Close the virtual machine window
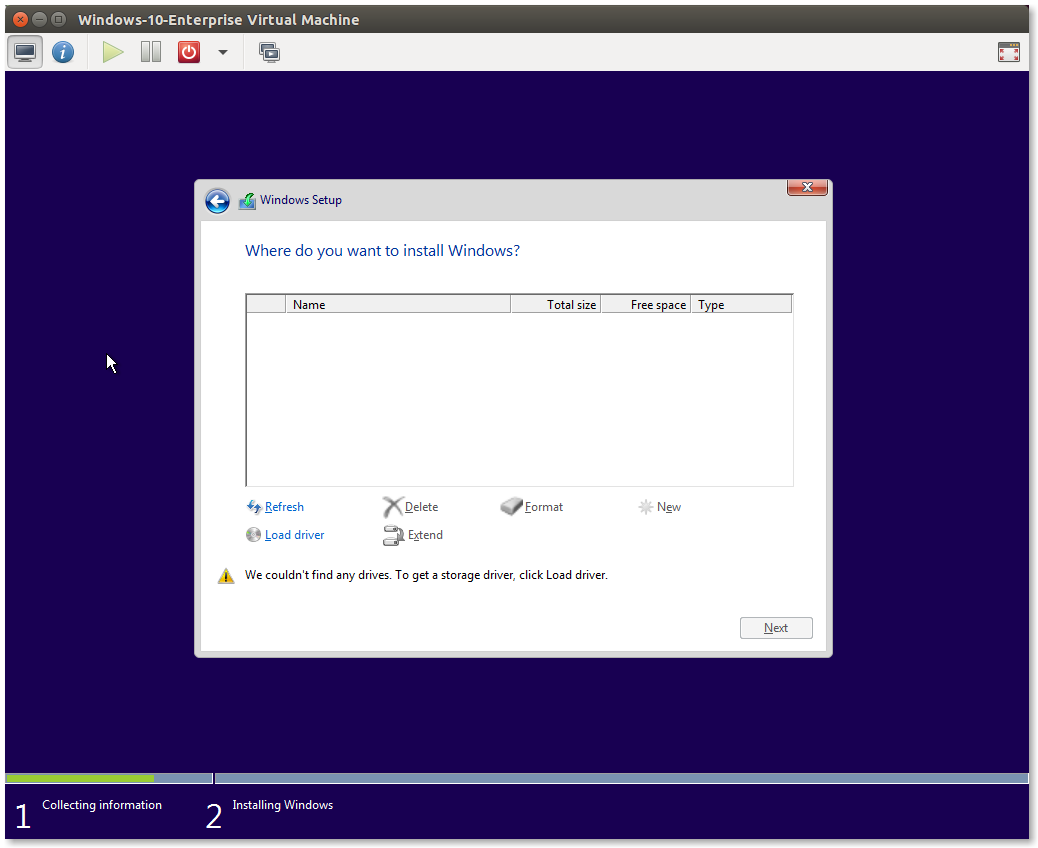The width and height of the screenshot is (1038, 848). pyautogui.click(x=21, y=19)
